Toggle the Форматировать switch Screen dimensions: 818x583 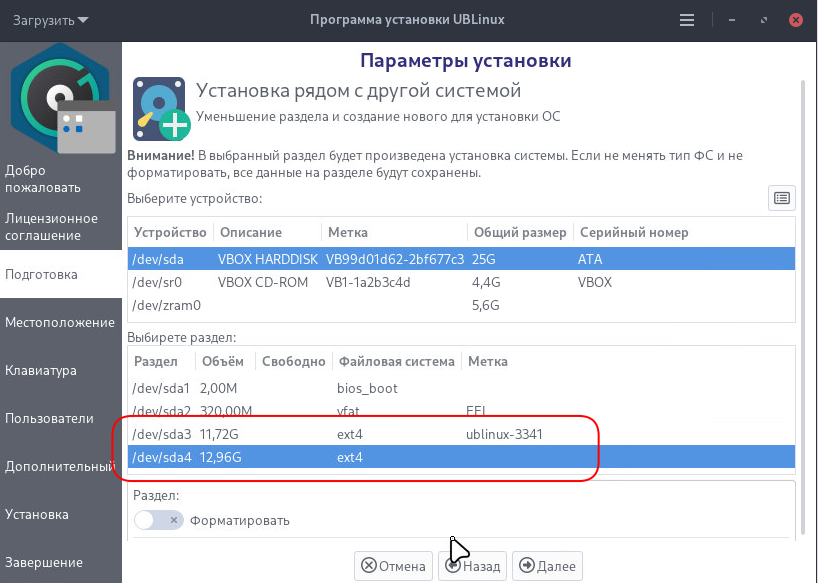(x=158, y=520)
